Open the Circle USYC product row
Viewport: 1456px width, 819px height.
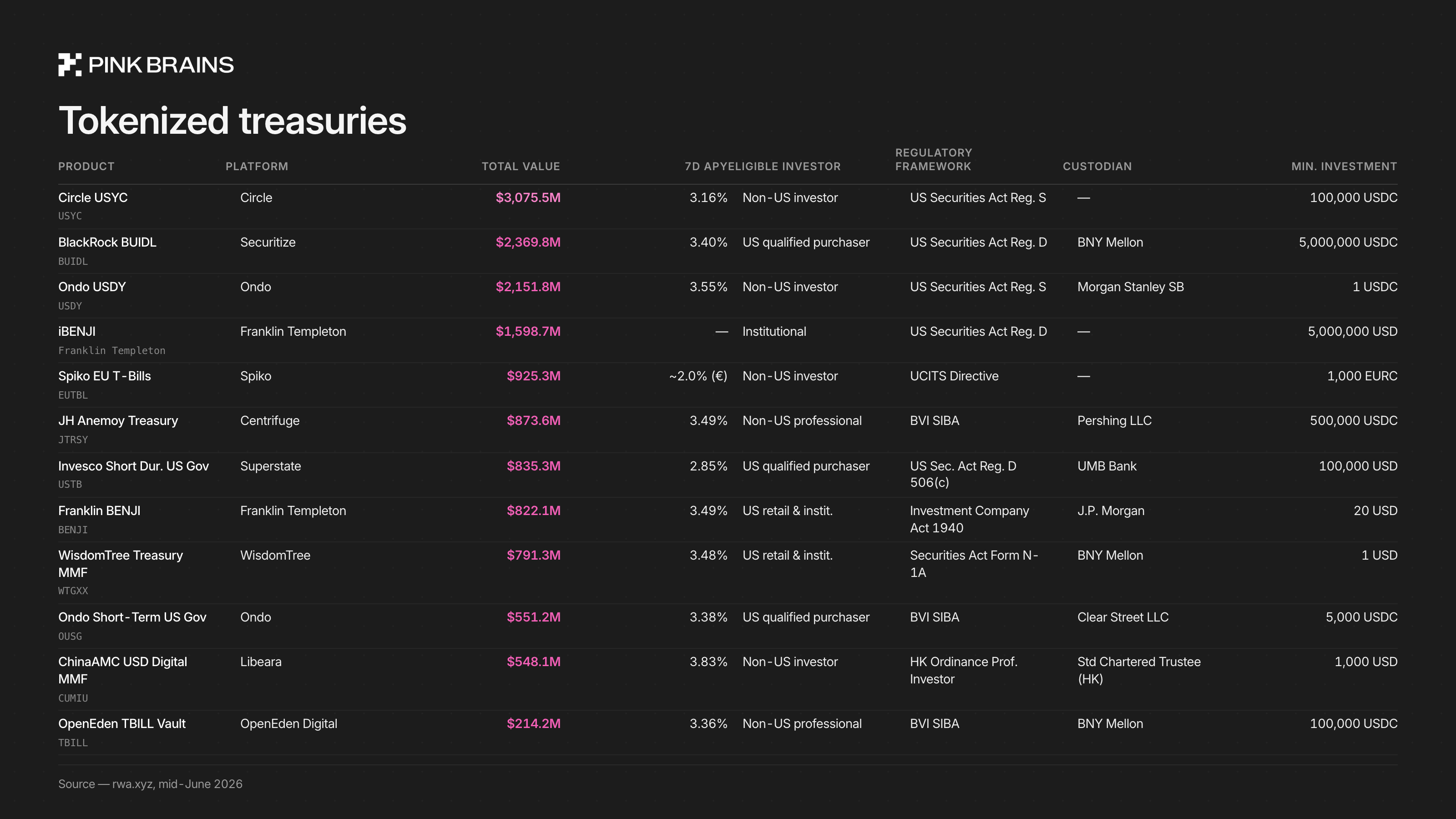point(728,206)
